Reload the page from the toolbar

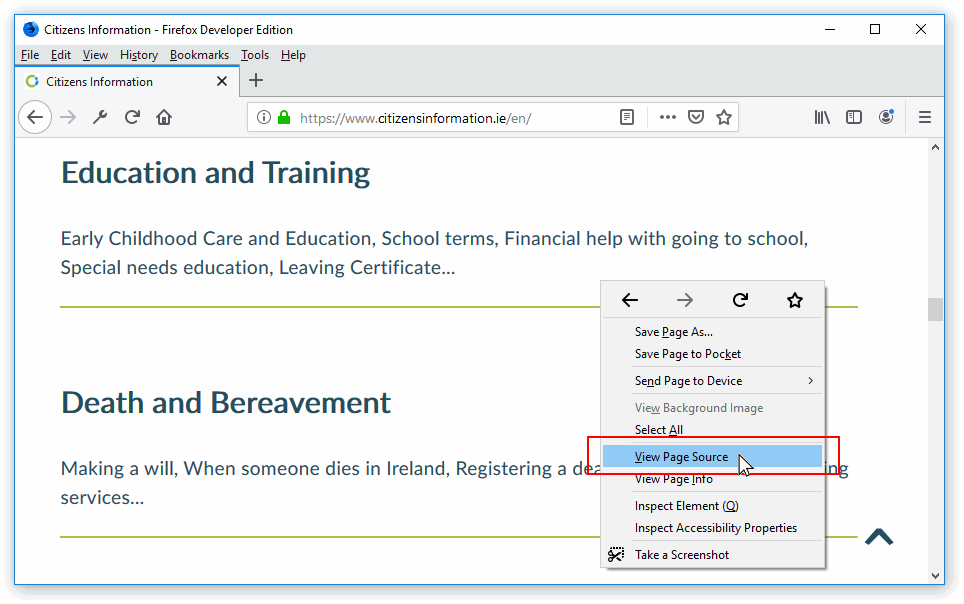click(x=132, y=117)
